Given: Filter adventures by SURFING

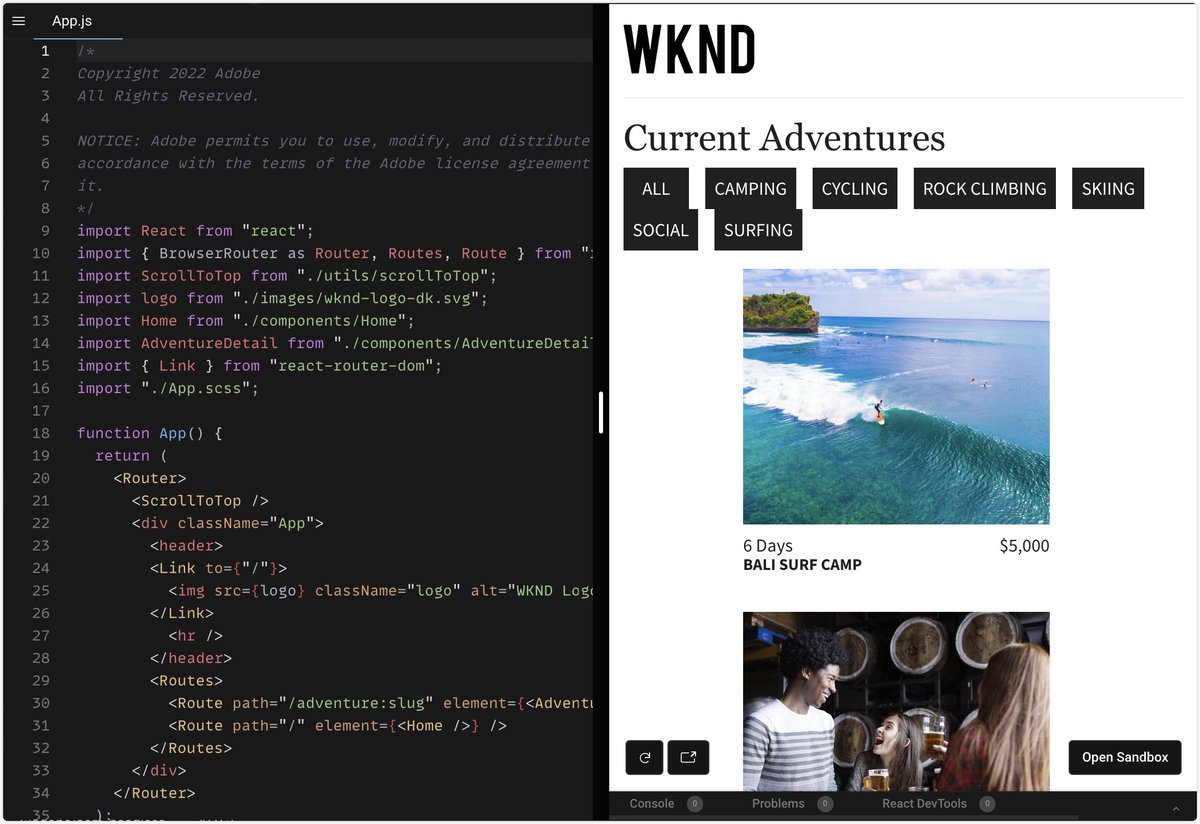Looking at the screenshot, I should (758, 230).
